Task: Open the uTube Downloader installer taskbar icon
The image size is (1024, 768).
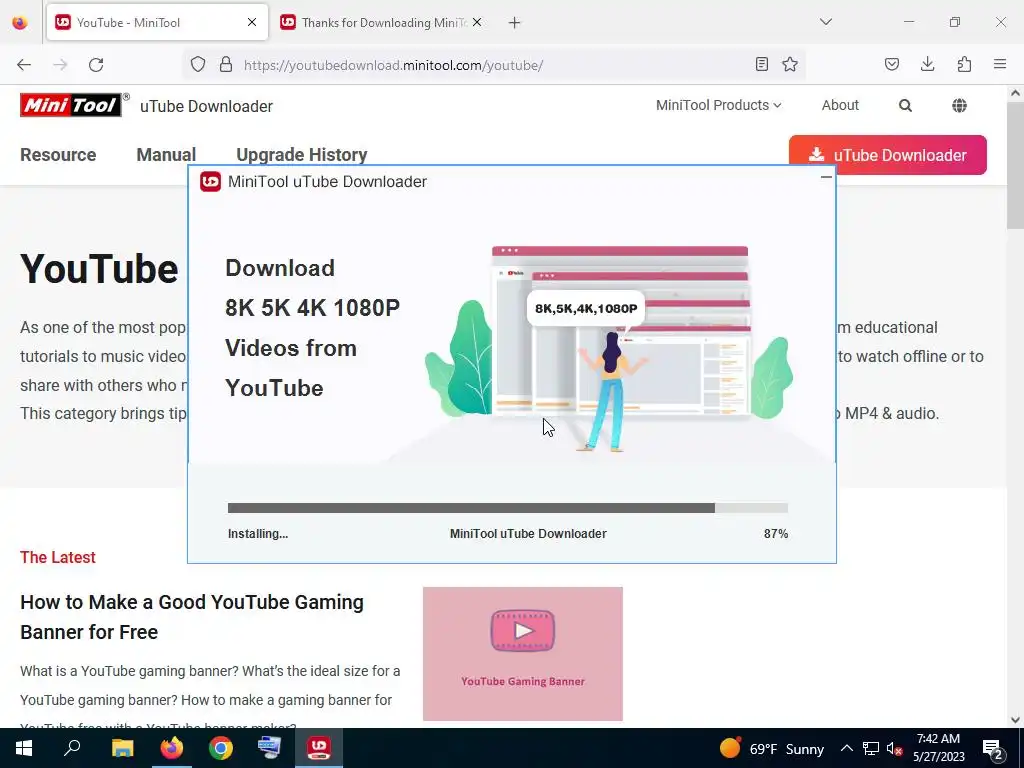Action: pos(319,748)
